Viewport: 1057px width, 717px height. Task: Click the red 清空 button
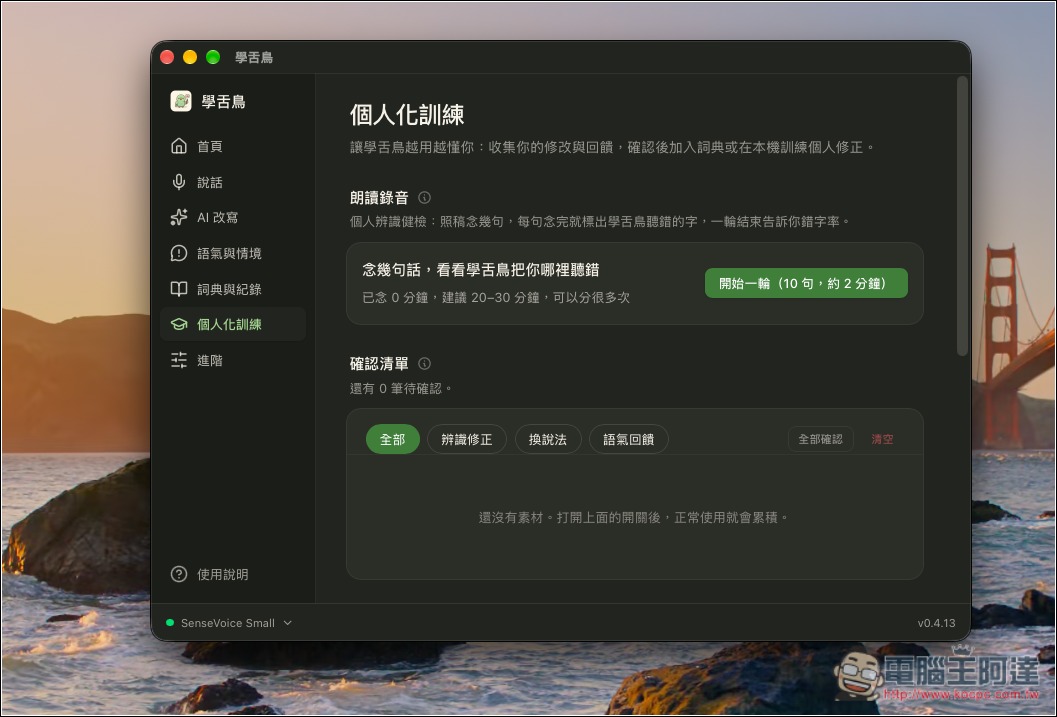click(x=882, y=439)
